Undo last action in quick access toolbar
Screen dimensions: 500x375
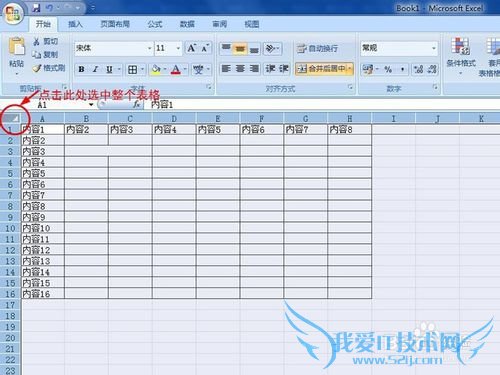50,8
